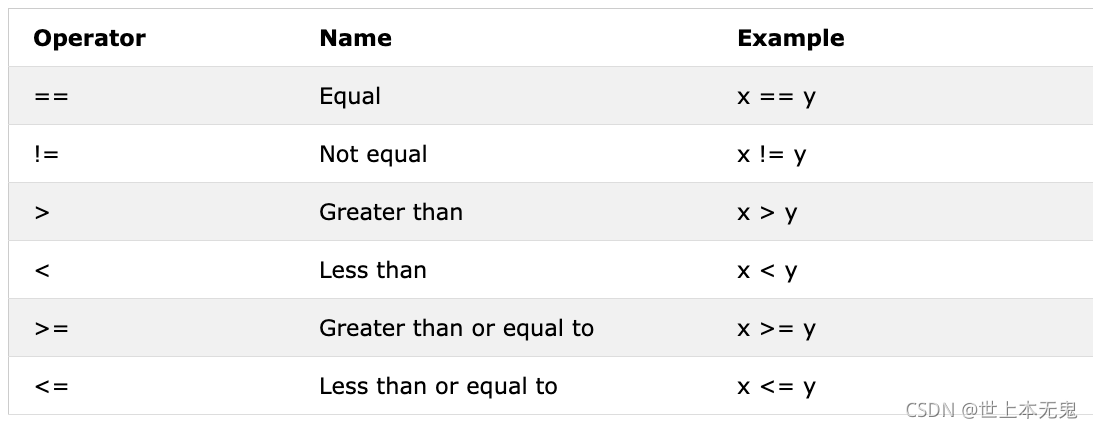Select the >= operator cell
Viewport: 1093px width, 428px height.
(x=51, y=328)
